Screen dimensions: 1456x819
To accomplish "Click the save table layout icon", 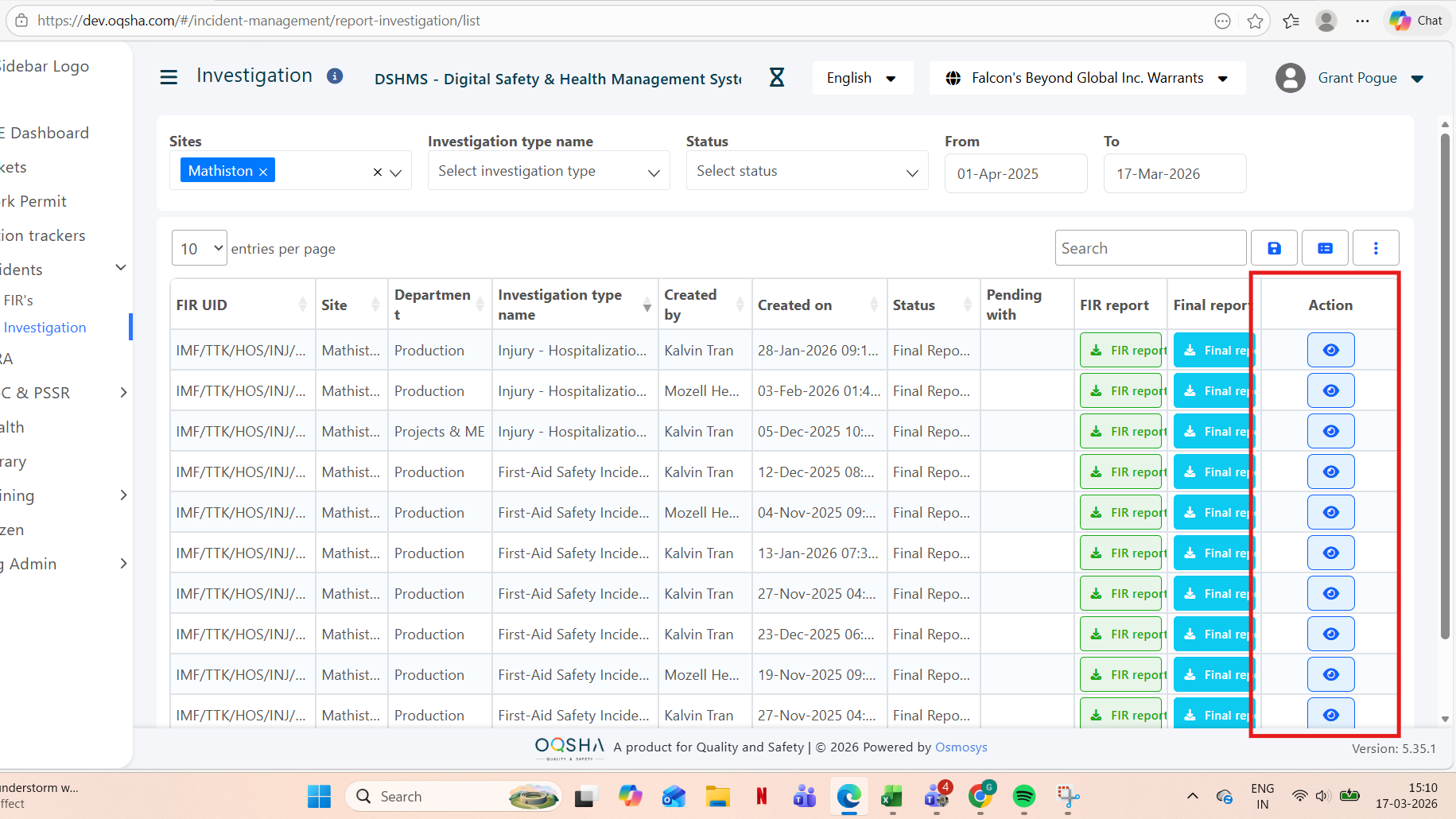I will point(1274,248).
